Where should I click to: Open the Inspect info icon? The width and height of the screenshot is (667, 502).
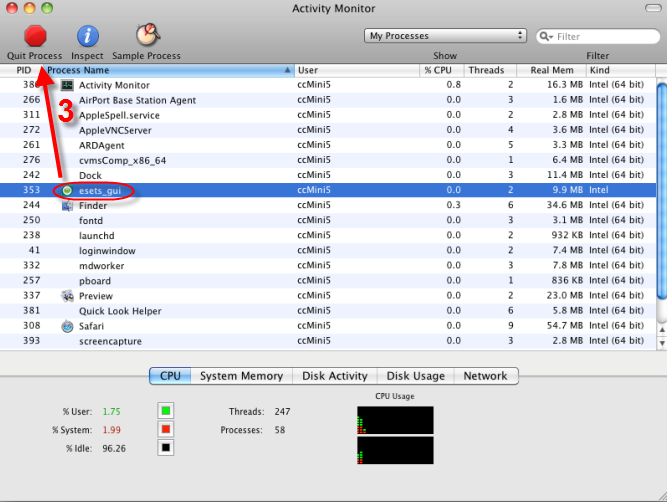[x=88, y=36]
